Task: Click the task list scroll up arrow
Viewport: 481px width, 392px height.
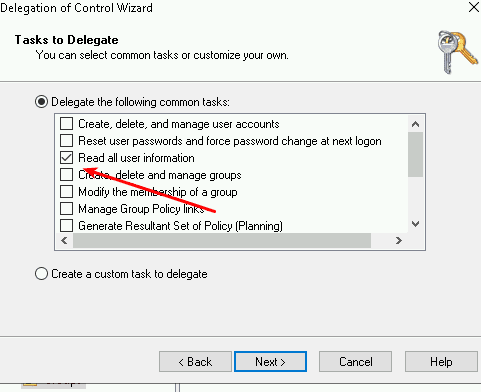Action: (x=415, y=124)
